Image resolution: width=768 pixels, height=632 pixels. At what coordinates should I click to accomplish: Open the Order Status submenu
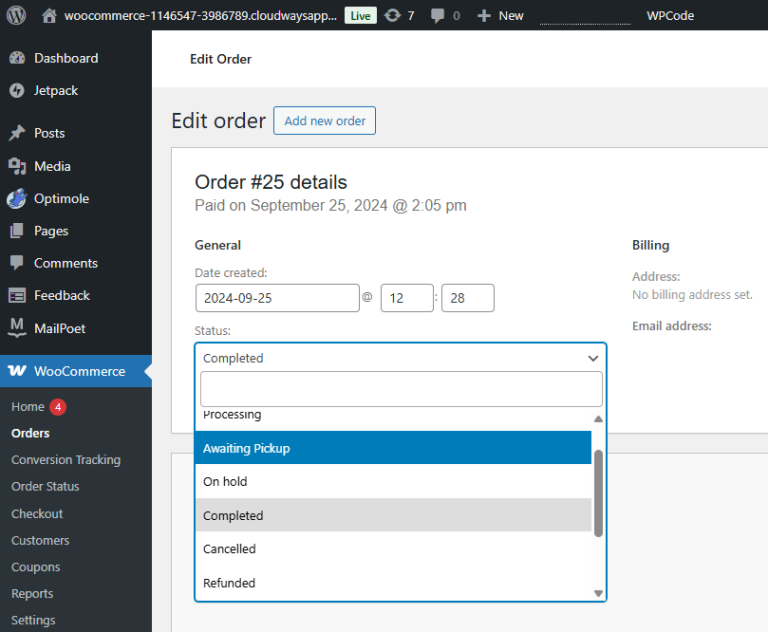46,486
